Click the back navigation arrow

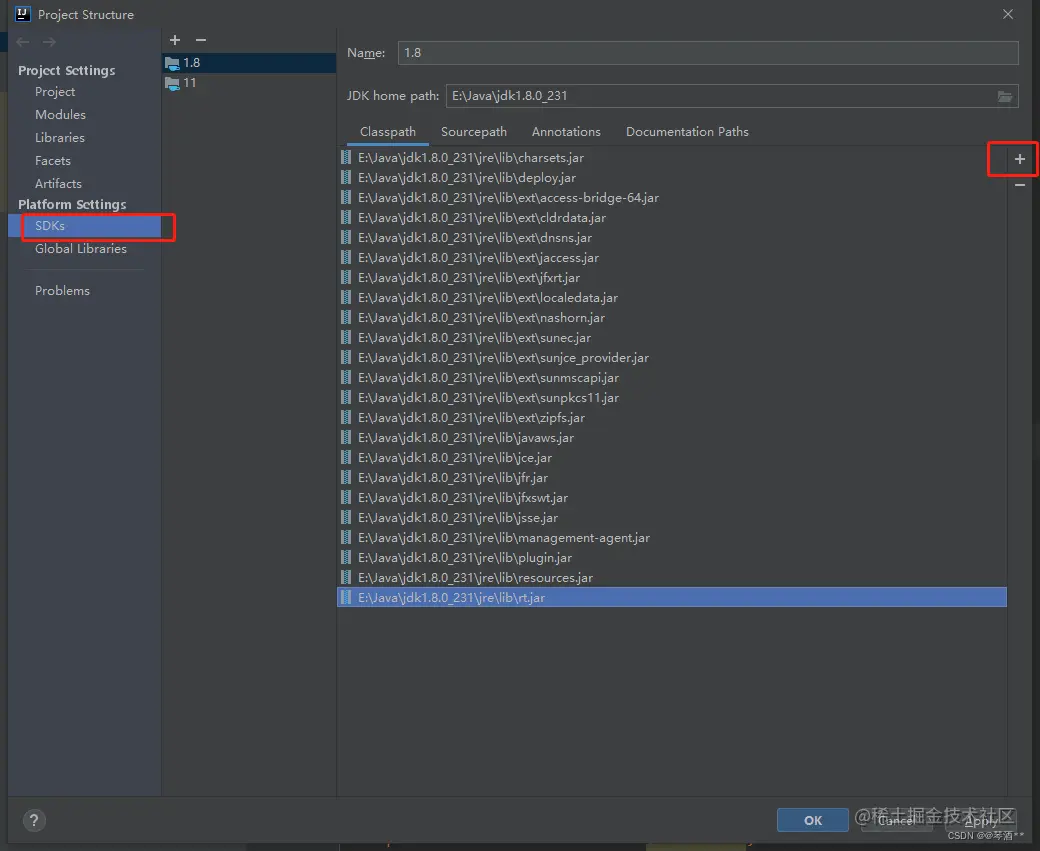23,42
